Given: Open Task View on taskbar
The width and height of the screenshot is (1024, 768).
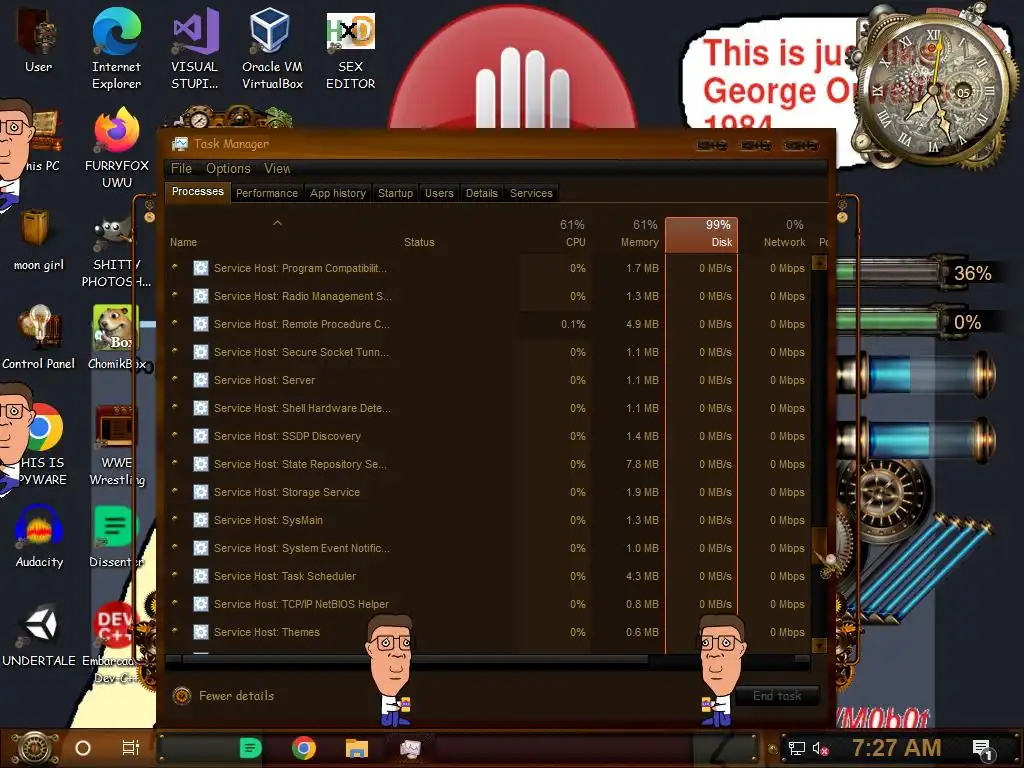Looking at the screenshot, I should 131,748.
